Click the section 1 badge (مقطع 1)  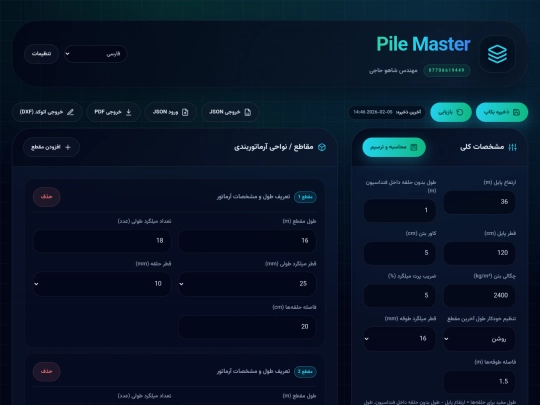tap(305, 197)
